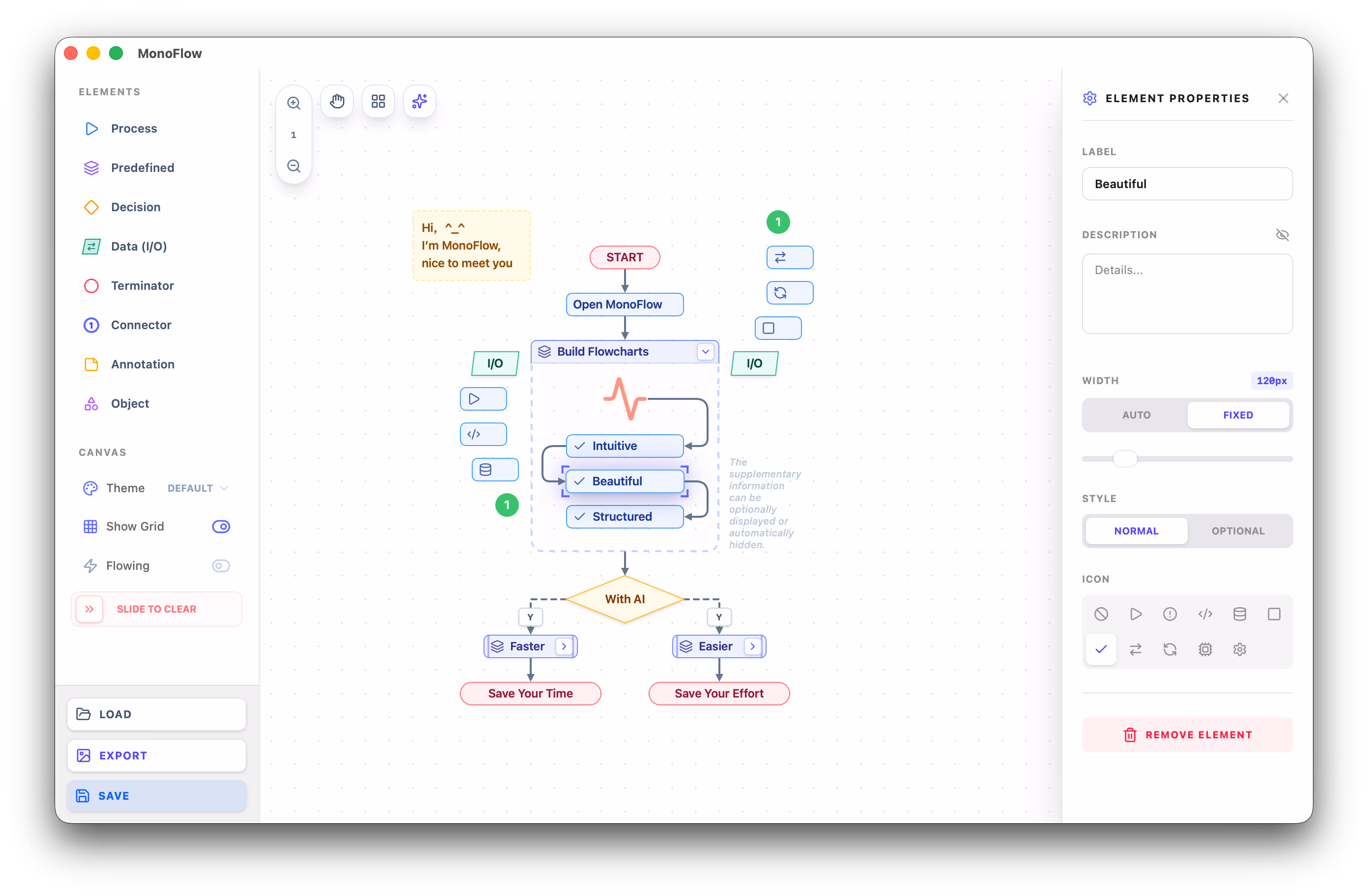Click the canvas node with swap arrows
This screenshot has height=896, width=1368.
pyautogui.click(x=790, y=257)
